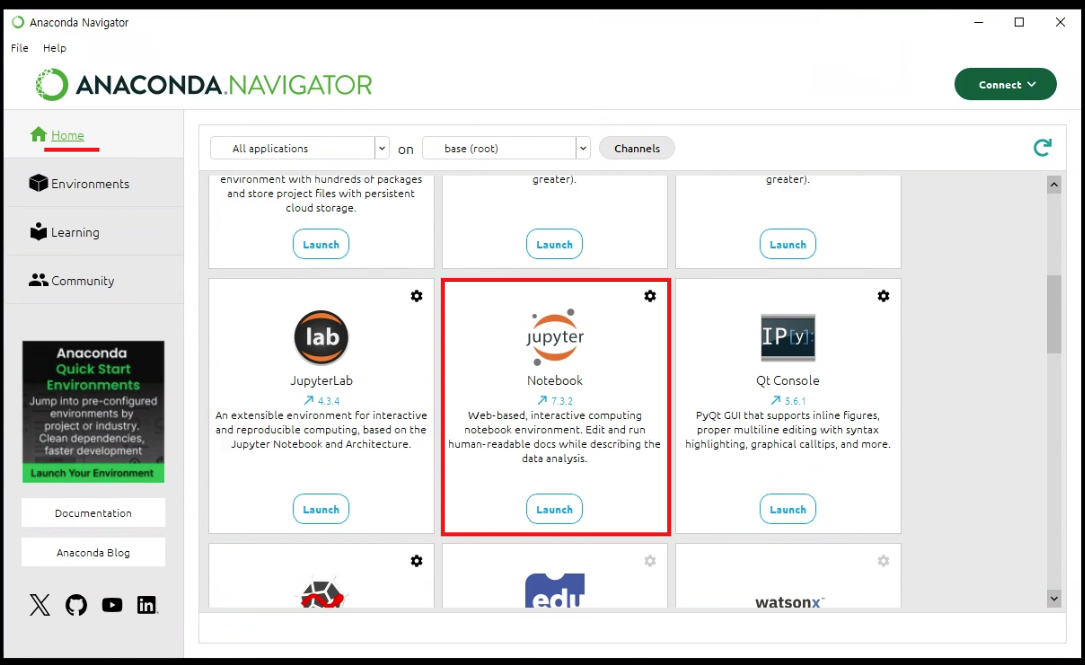Open the Qt Console gear settings icon
The height and width of the screenshot is (665, 1085).
pos(884,296)
